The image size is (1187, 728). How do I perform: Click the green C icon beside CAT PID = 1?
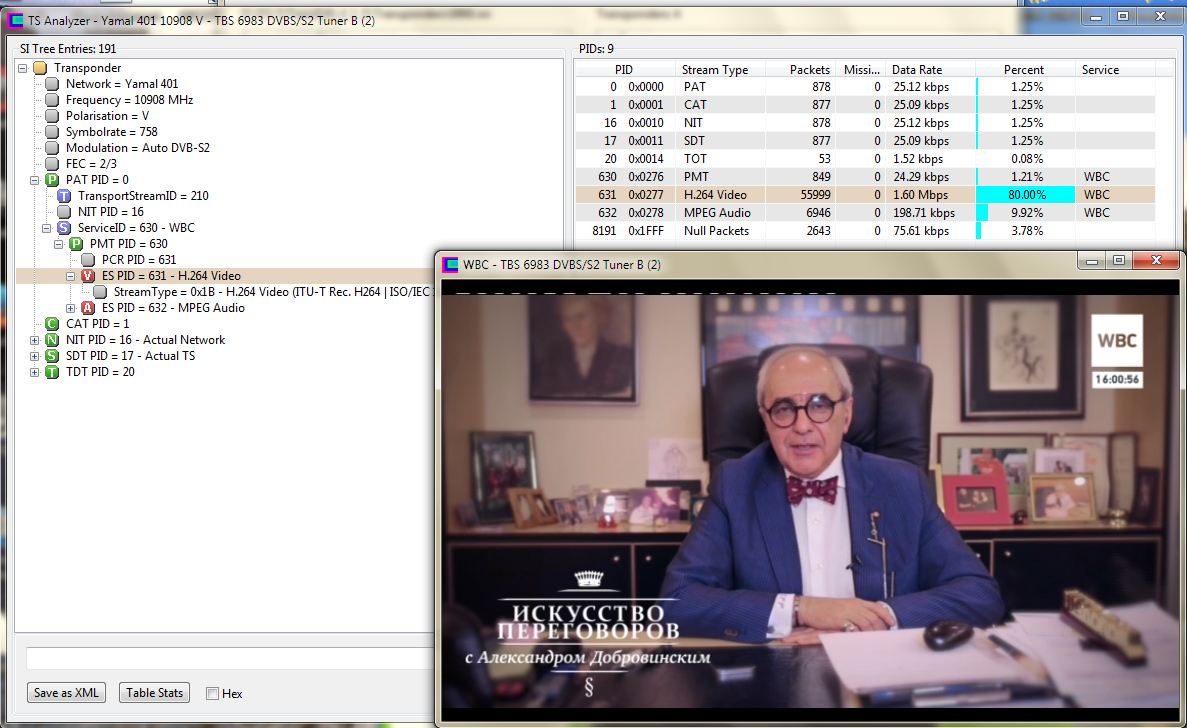[x=52, y=324]
